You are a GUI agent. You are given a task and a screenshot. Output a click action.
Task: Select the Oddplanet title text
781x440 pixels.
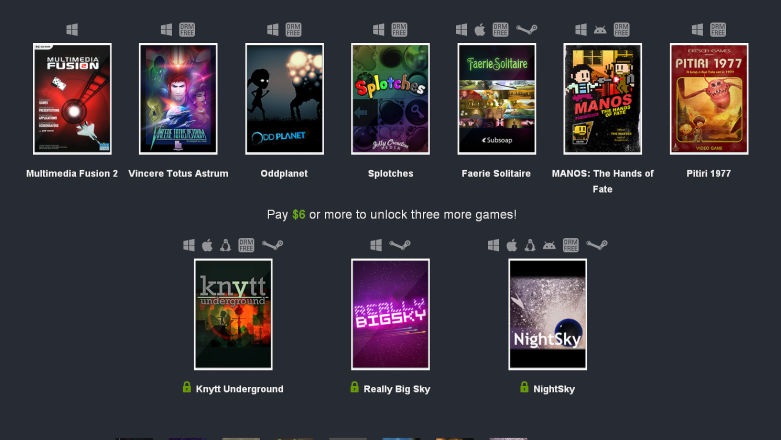click(x=284, y=173)
